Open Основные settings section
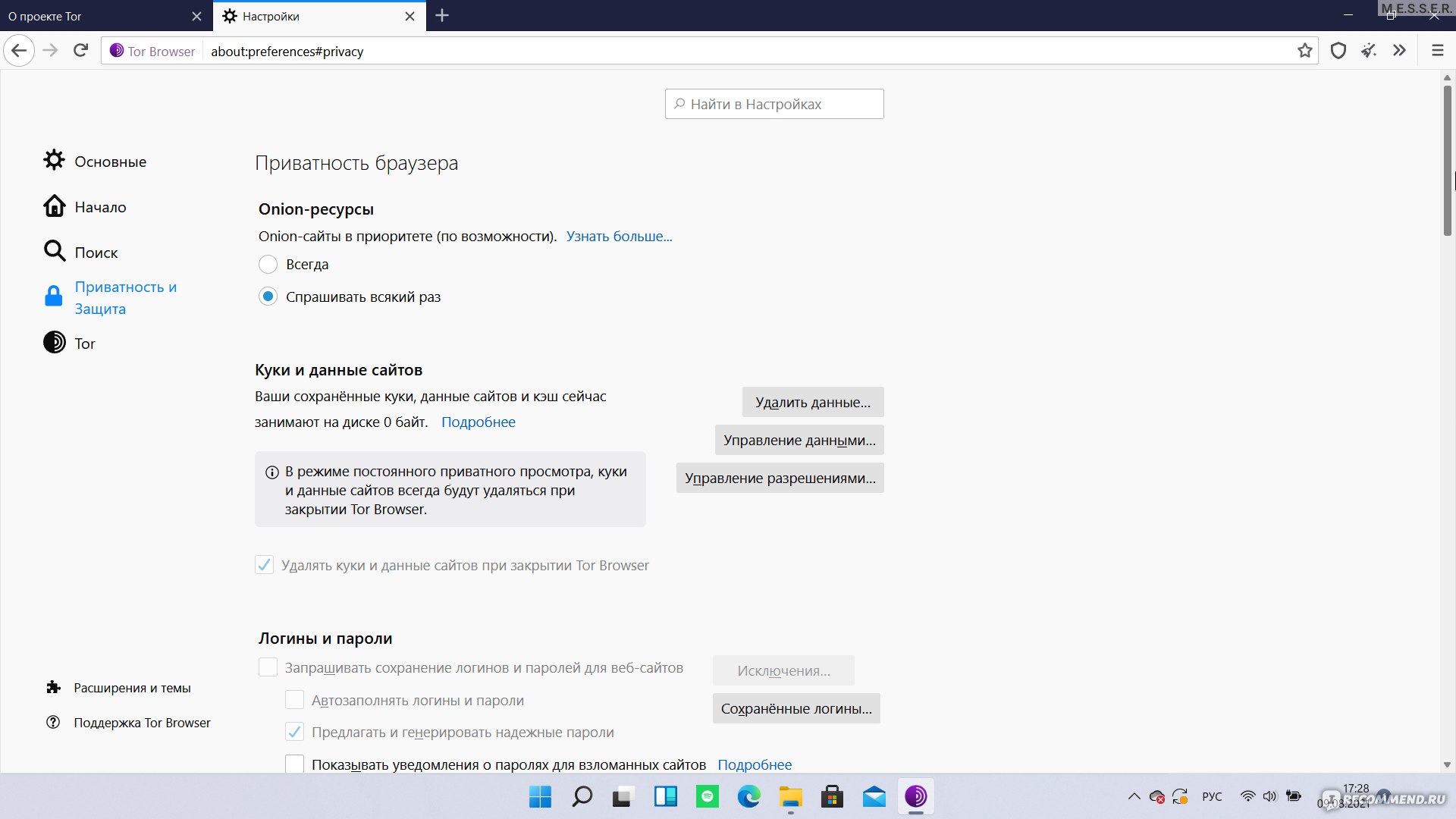Image resolution: width=1456 pixels, height=819 pixels. pos(111,161)
